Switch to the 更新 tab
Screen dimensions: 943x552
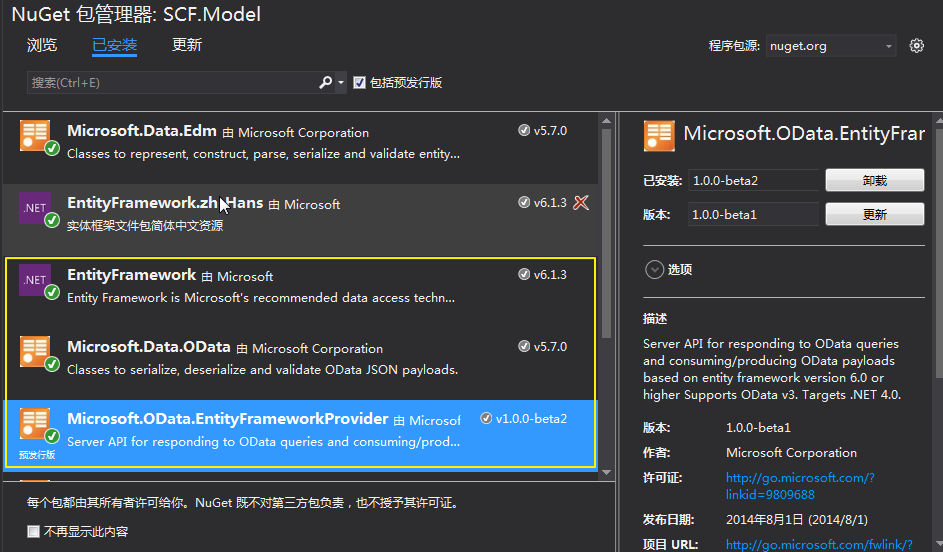click(187, 45)
